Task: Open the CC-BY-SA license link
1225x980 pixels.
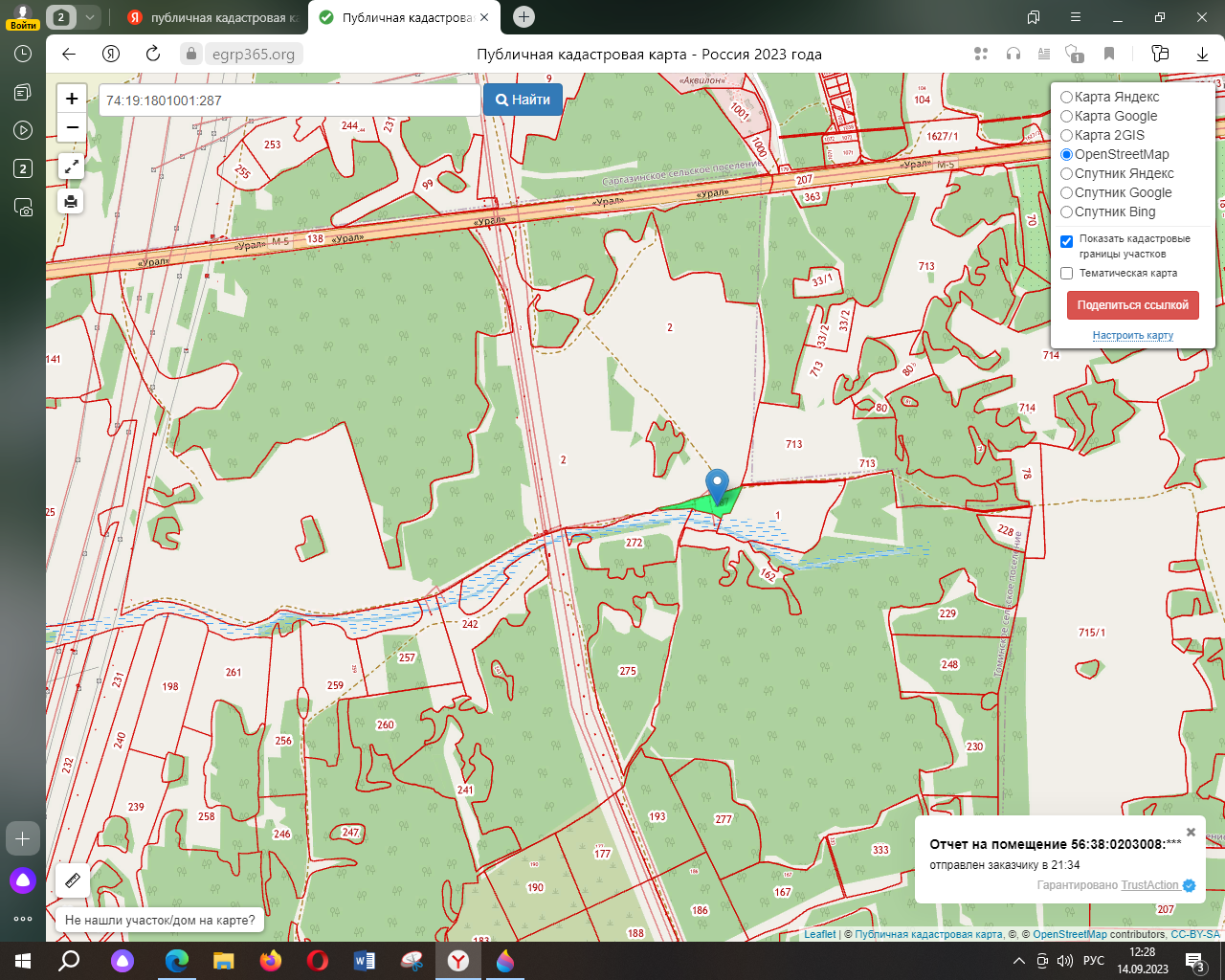Action: click(1195, 934)
